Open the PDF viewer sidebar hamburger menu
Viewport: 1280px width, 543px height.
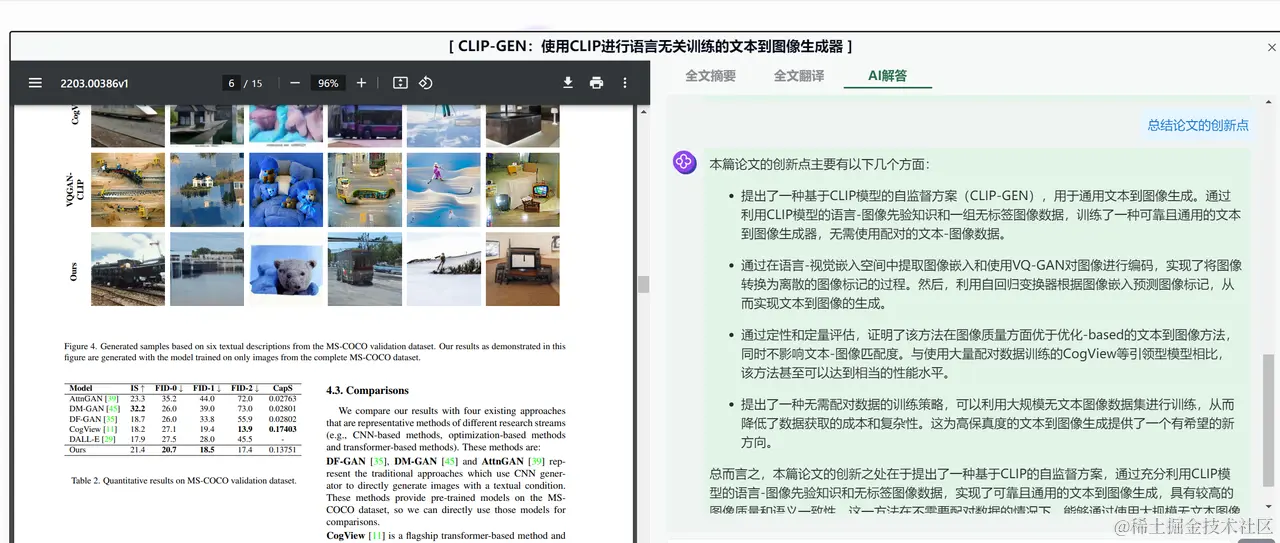pos(35,83)
